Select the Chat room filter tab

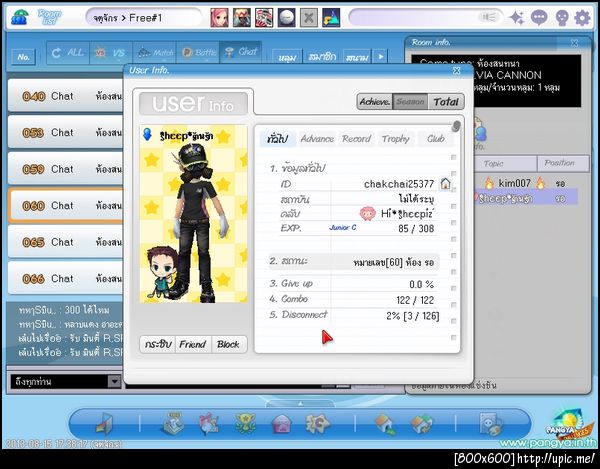[241, 53]
